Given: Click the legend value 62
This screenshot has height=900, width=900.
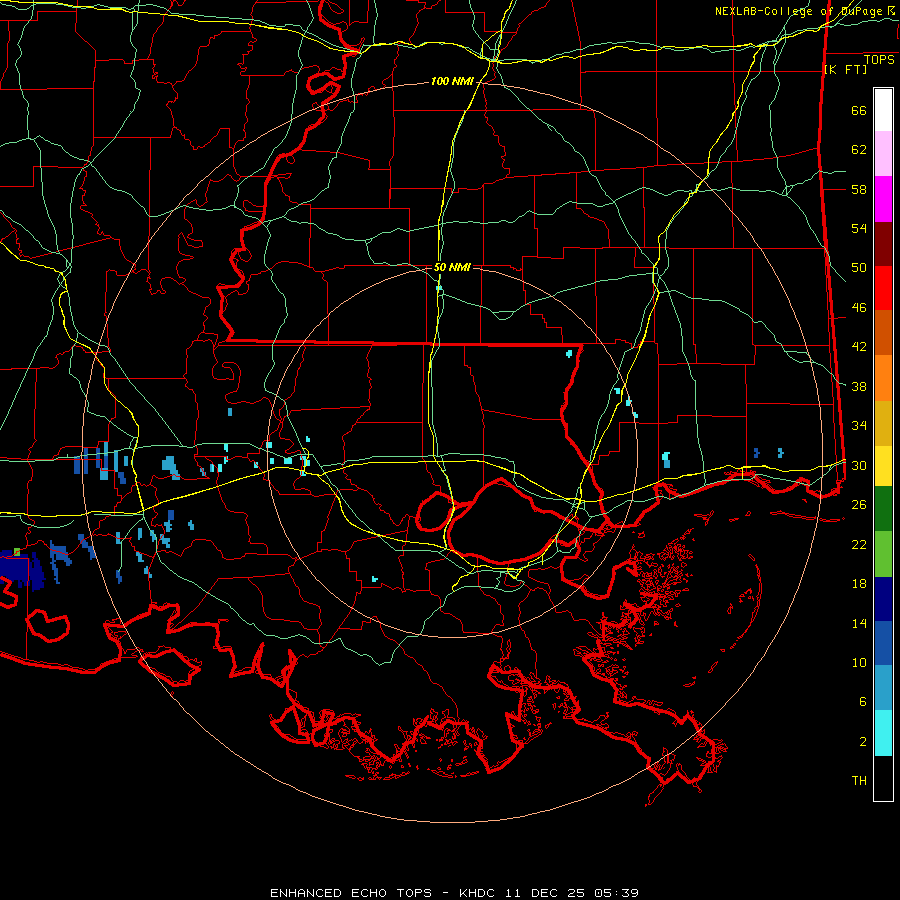Looking at the screenshot, I should pos(859,150).
